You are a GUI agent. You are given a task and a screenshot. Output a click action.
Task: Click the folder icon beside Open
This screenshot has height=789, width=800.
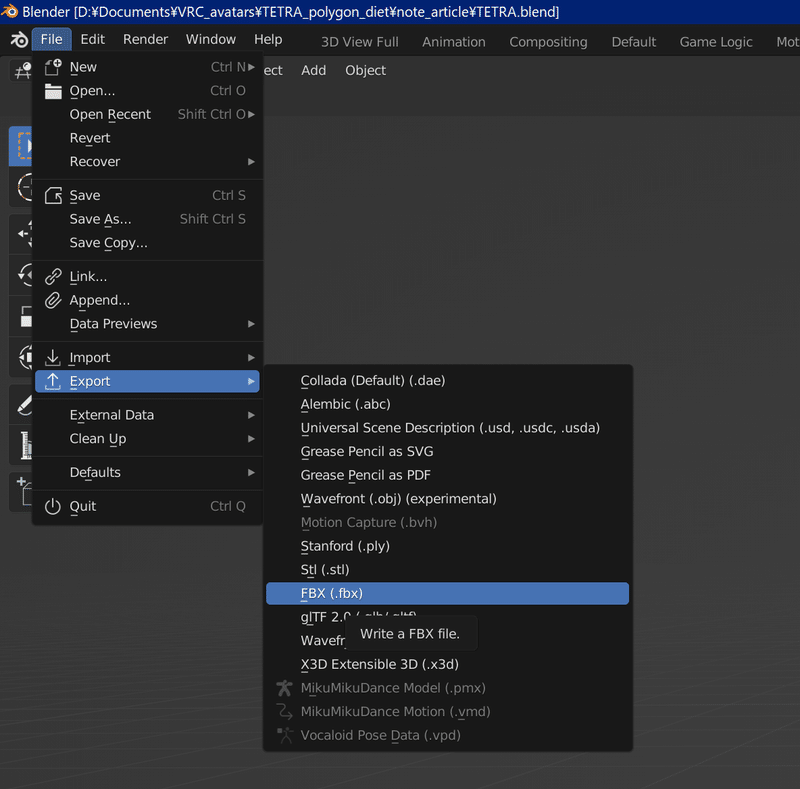[x=53, y=91]
